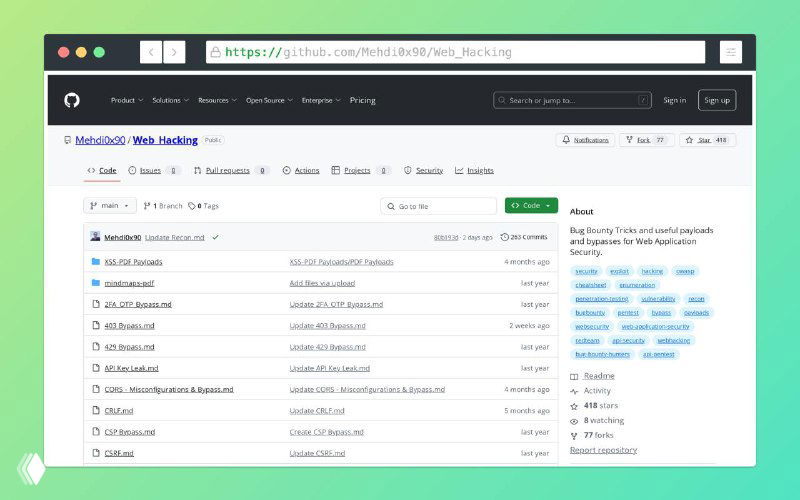The height and width of the screenshot is (500, 800).
Task: Click file icon beside CSRF.md
Action: 95,453
